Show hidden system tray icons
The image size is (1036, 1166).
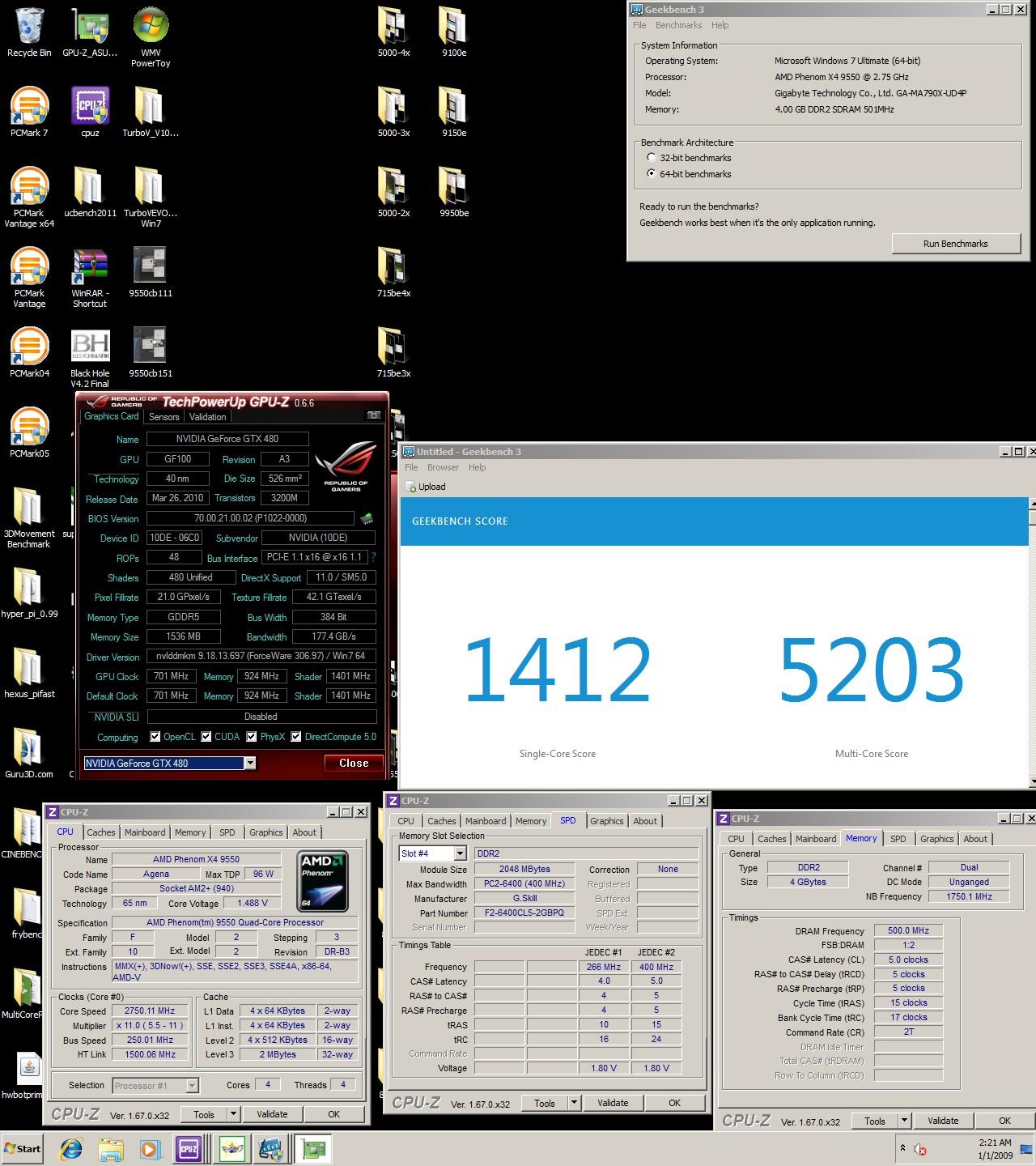(x=902, y=1148)
